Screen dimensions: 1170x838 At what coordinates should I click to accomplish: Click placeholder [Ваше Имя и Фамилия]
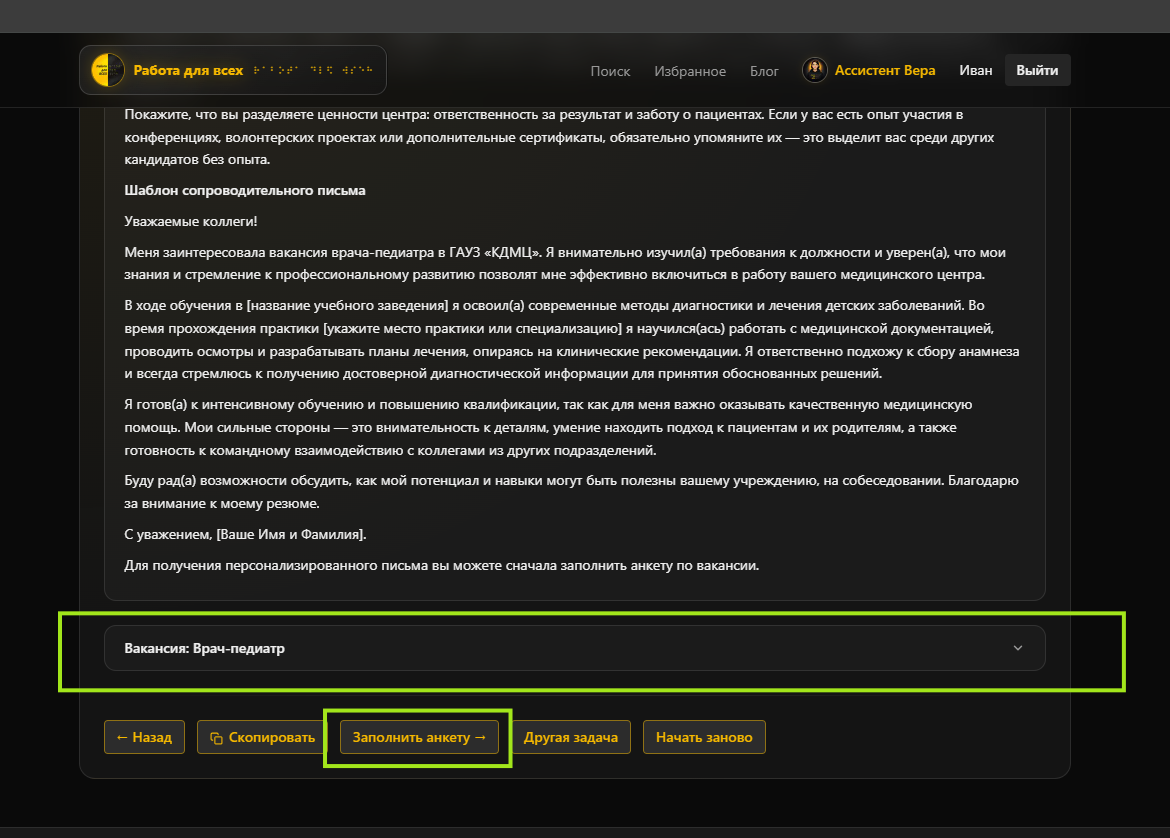(291, 535)
